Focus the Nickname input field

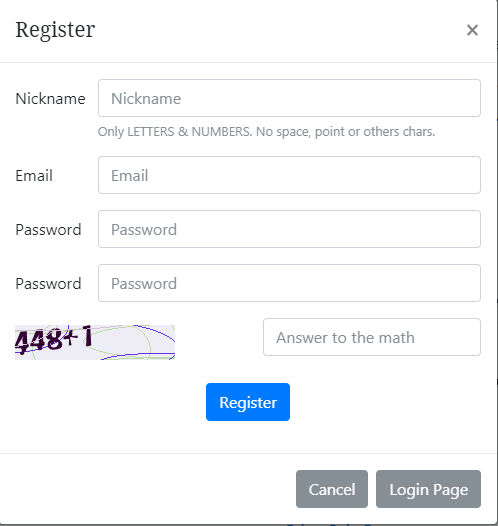click(x=289, y=98)
